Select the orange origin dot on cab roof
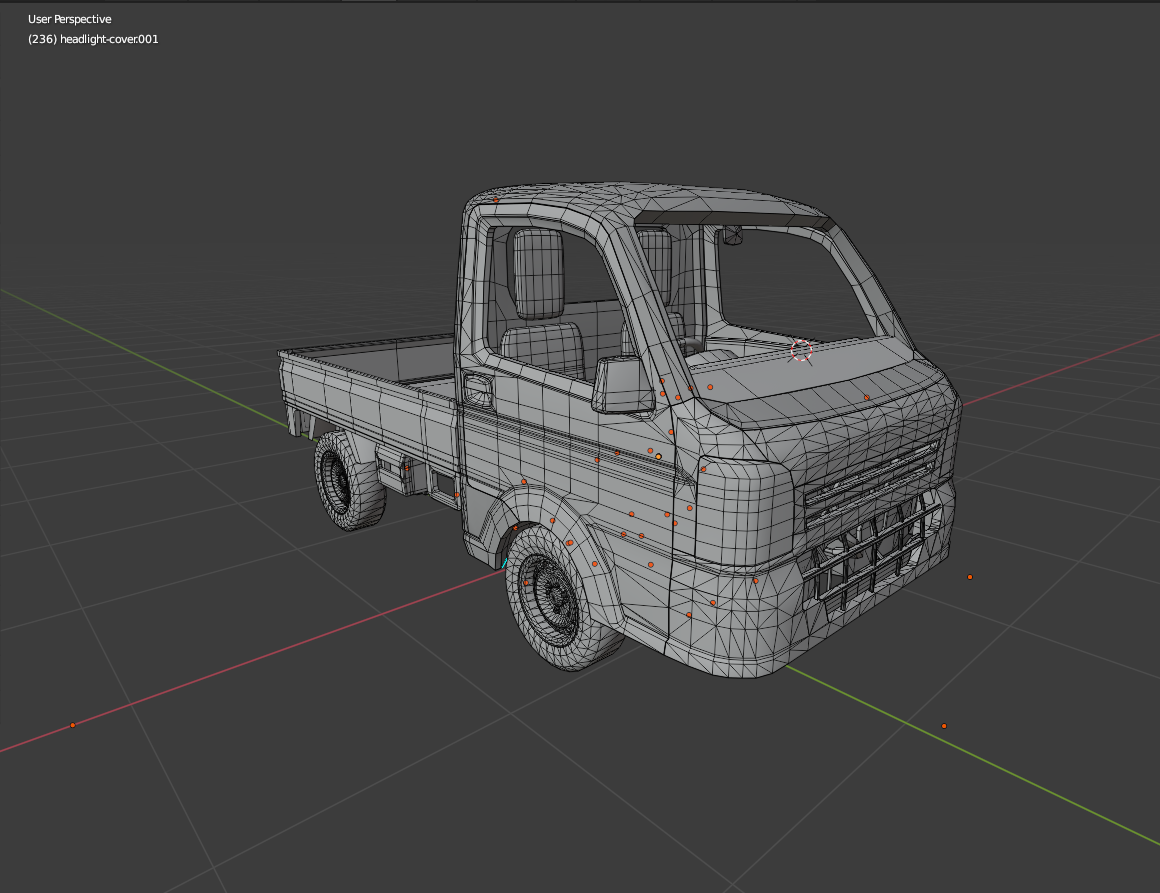Screen dimensions: 1160x893 pos(495,200)
